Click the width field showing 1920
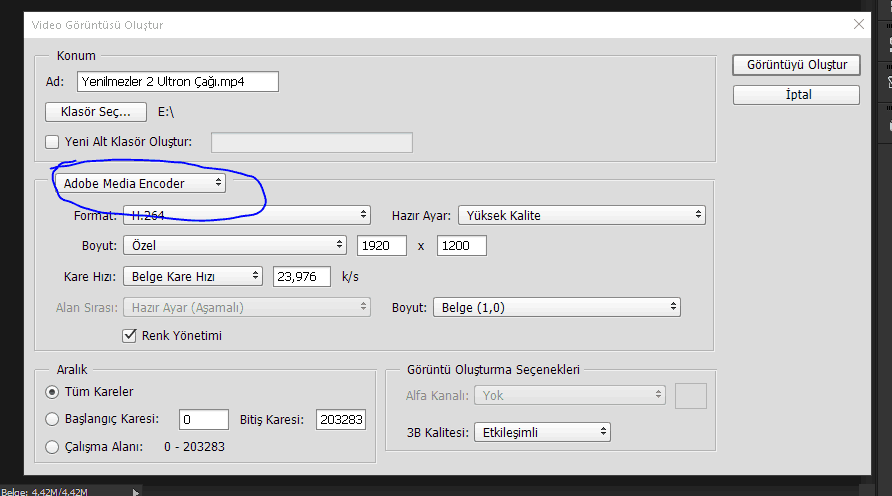 point(382,246)
